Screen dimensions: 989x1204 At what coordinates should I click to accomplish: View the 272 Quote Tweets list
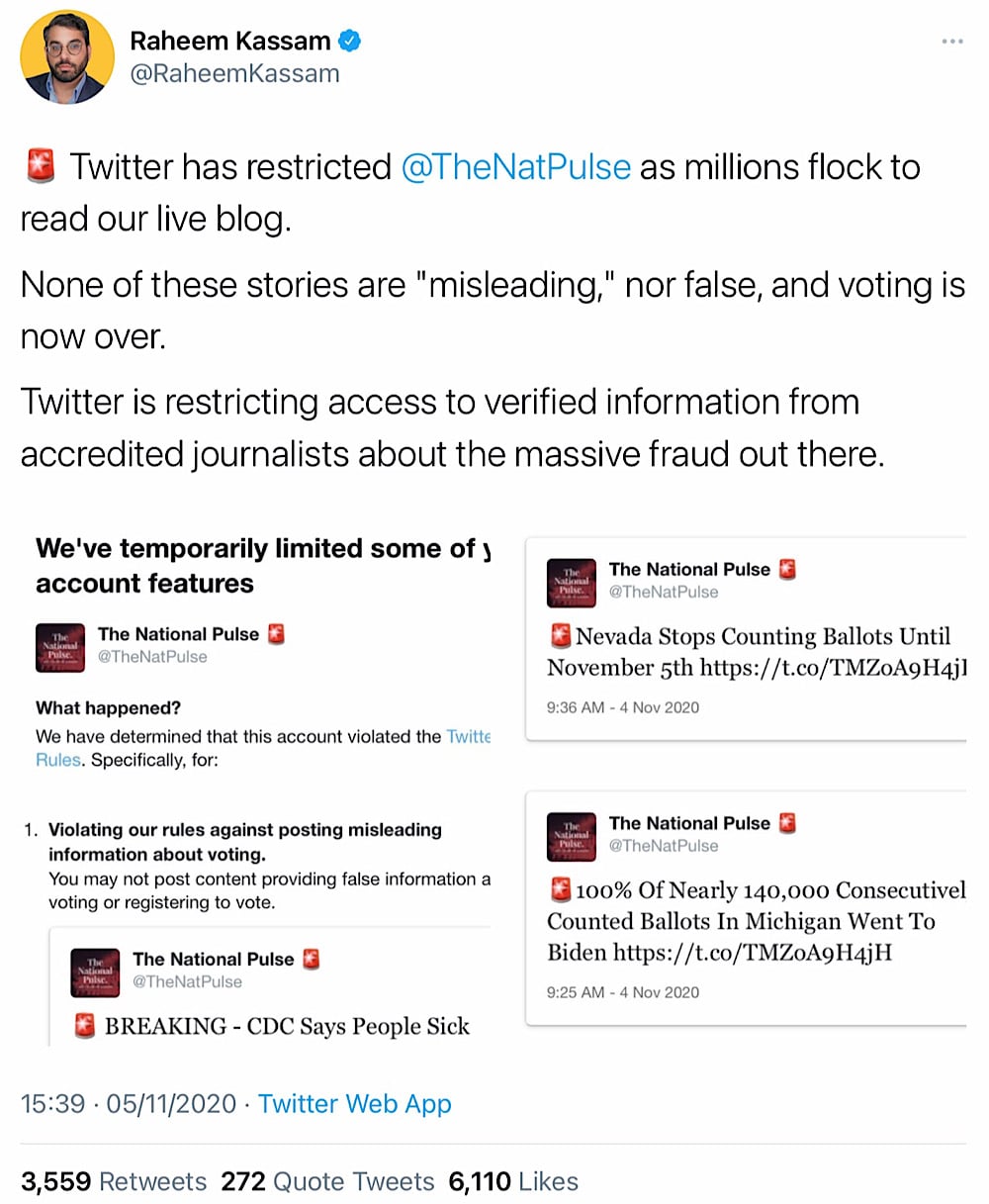pos(327,1181)
